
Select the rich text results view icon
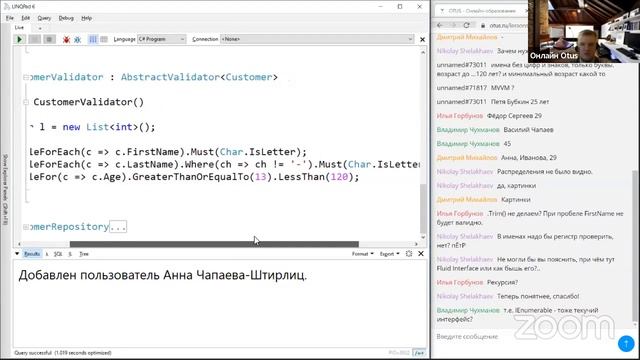pyautogui.click(x=93, y=39)
